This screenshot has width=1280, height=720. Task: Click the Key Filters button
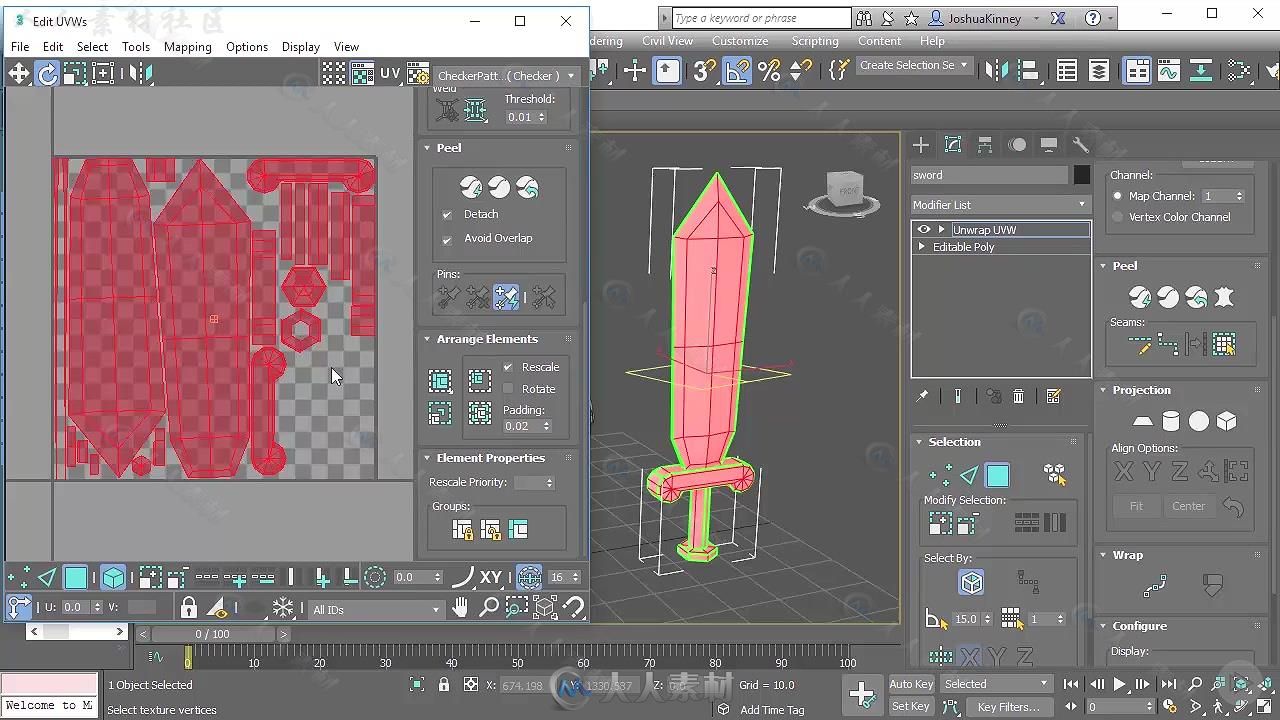point(1008,707)
